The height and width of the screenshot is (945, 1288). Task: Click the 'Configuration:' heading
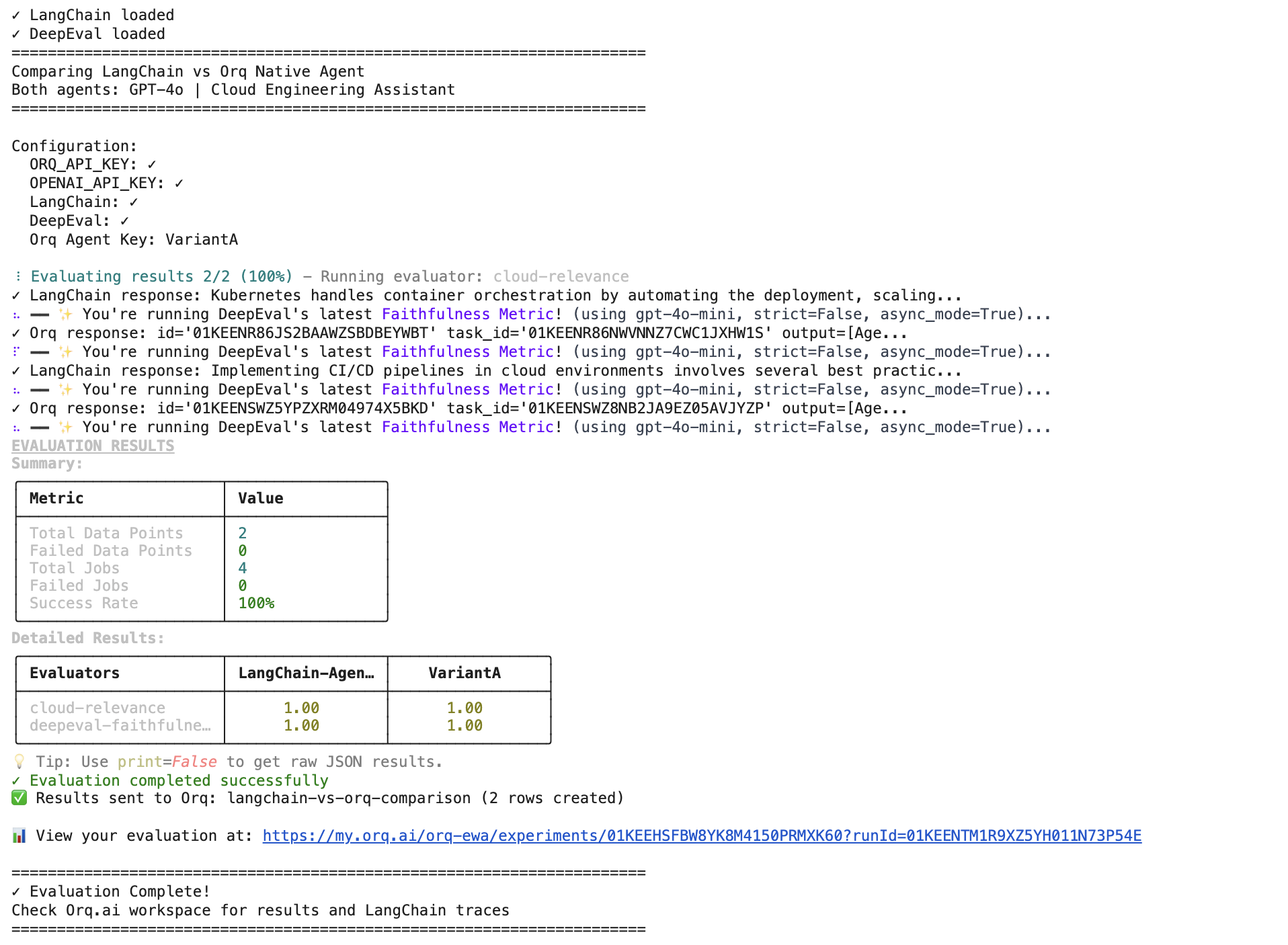[75, 146]
